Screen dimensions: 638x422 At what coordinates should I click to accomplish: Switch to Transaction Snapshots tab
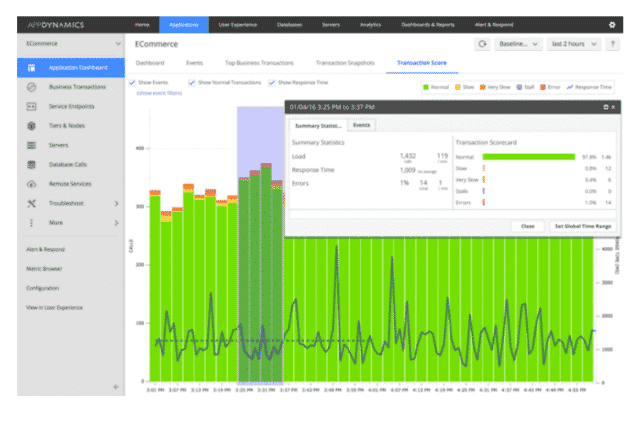click(345, 63)
